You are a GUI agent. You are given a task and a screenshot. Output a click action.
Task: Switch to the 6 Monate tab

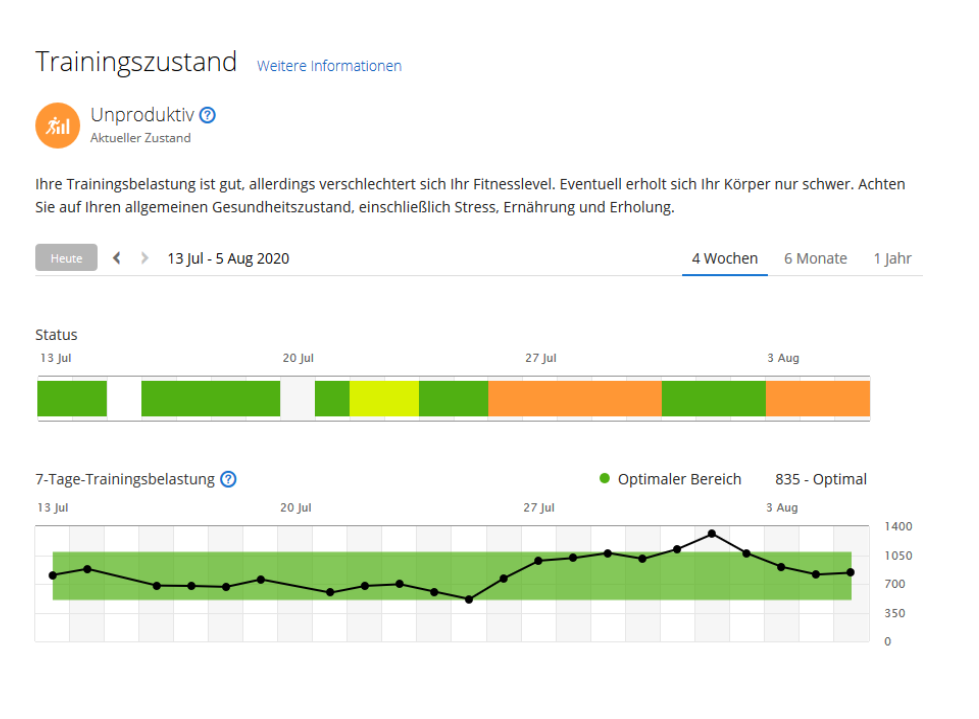point(815,258)
